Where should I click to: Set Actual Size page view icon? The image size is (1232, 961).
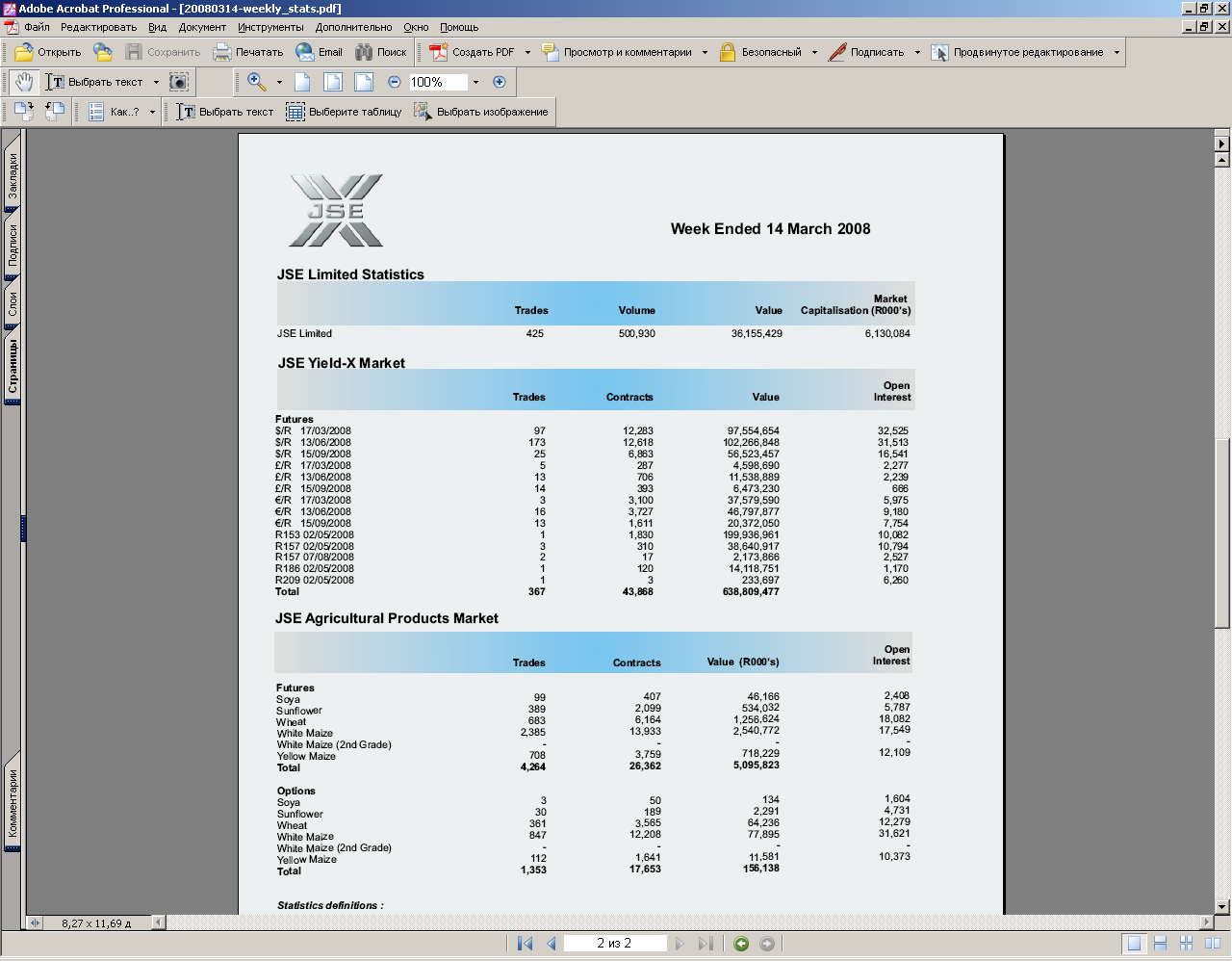302,82
